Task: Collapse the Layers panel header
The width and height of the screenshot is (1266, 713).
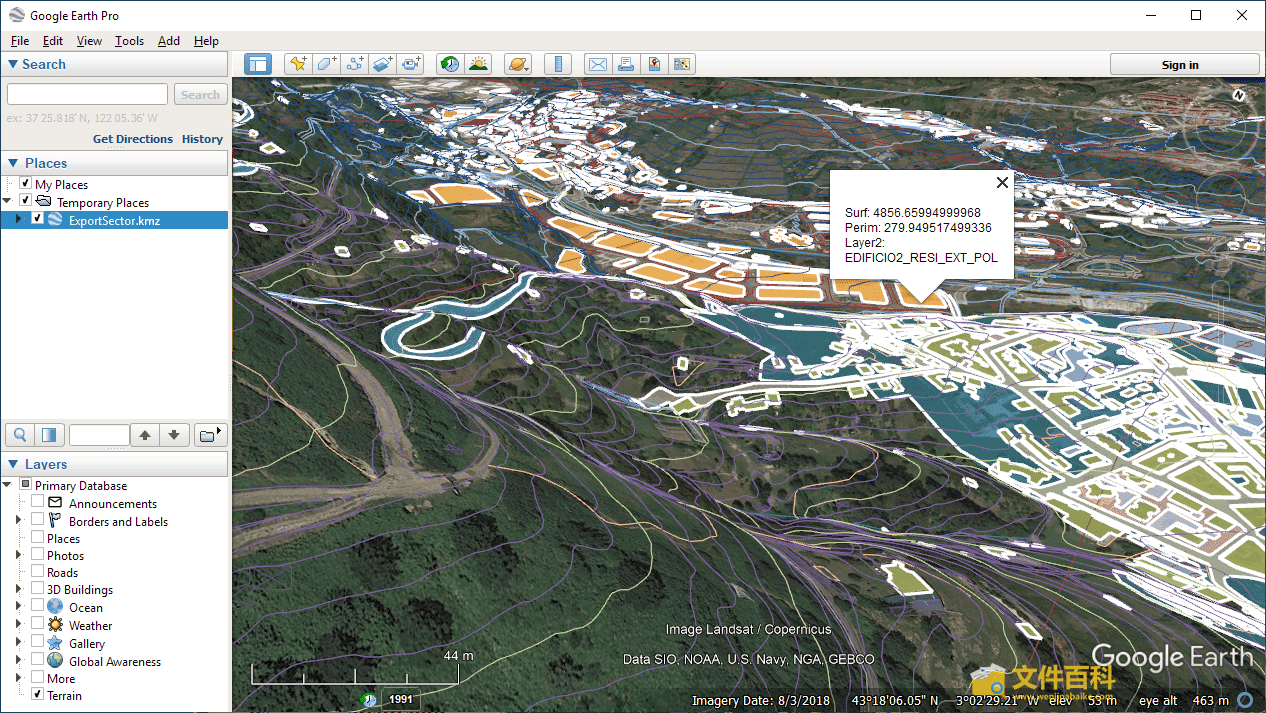Action: click(x=114, y=464)
